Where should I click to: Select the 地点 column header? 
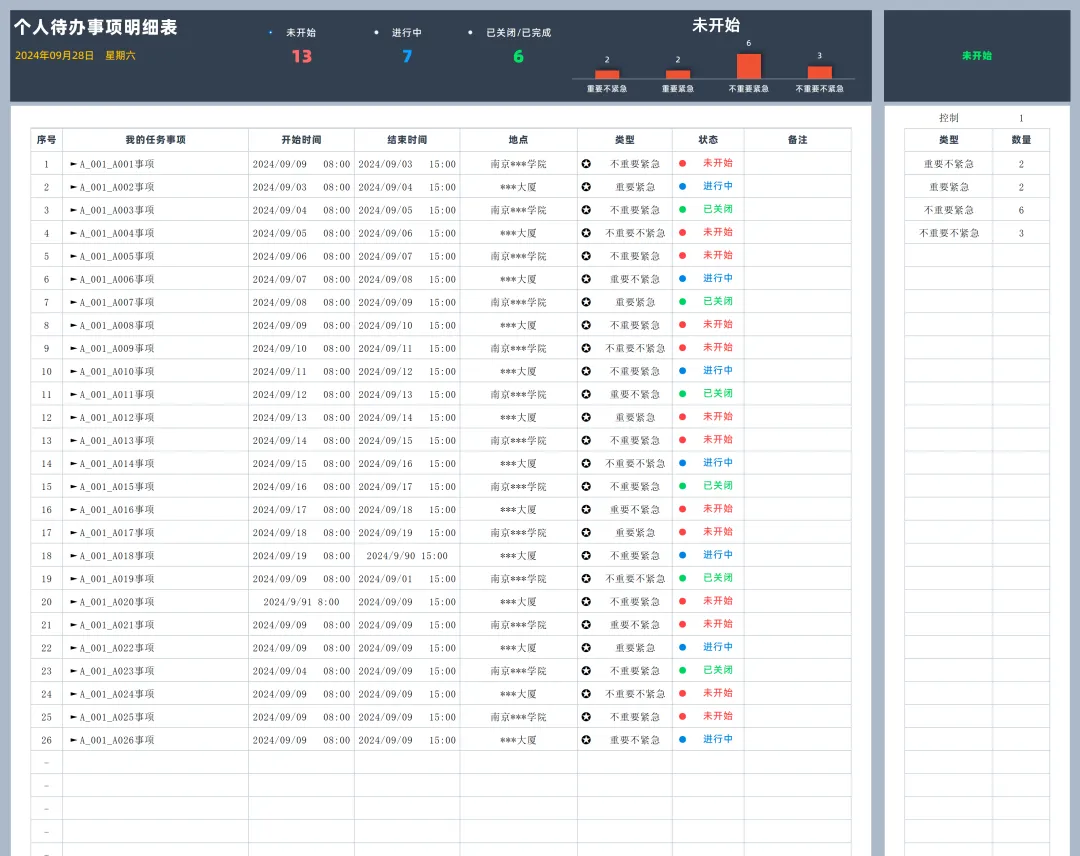point(518,140)
